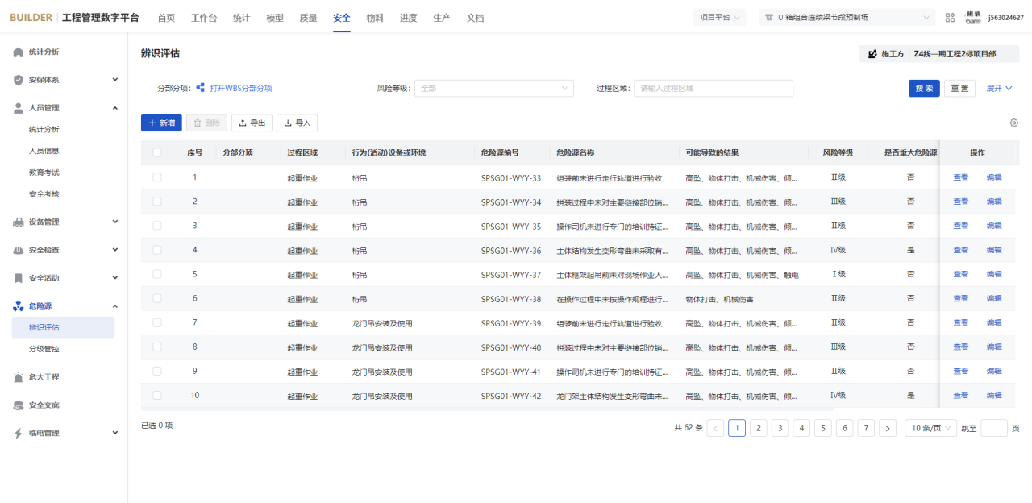Click the 导入 import button
1032x503 pixels.
tap(297, 122)
